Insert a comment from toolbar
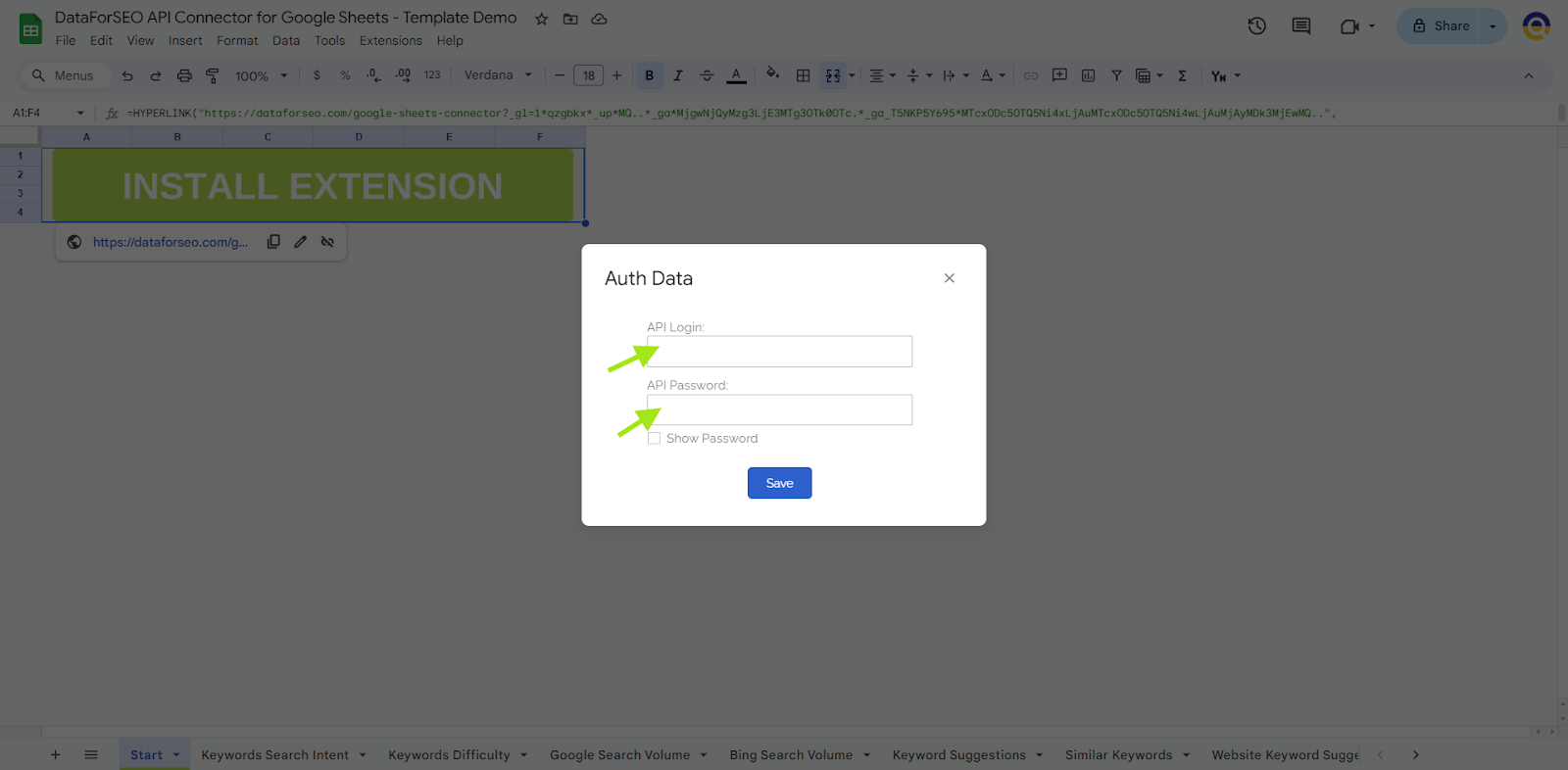 point(1059,75)
